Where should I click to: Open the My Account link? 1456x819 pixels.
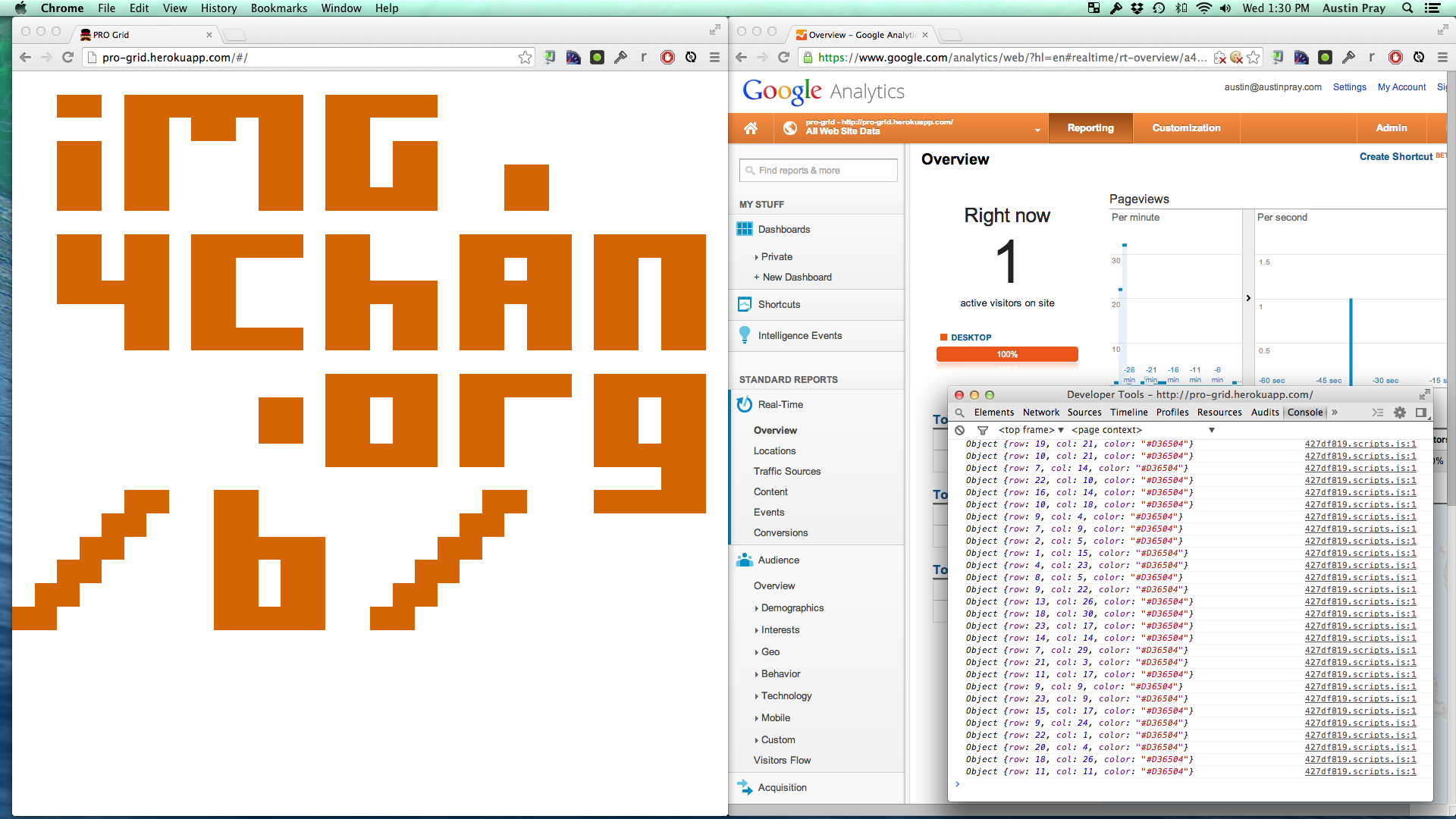pos(1401,87)
